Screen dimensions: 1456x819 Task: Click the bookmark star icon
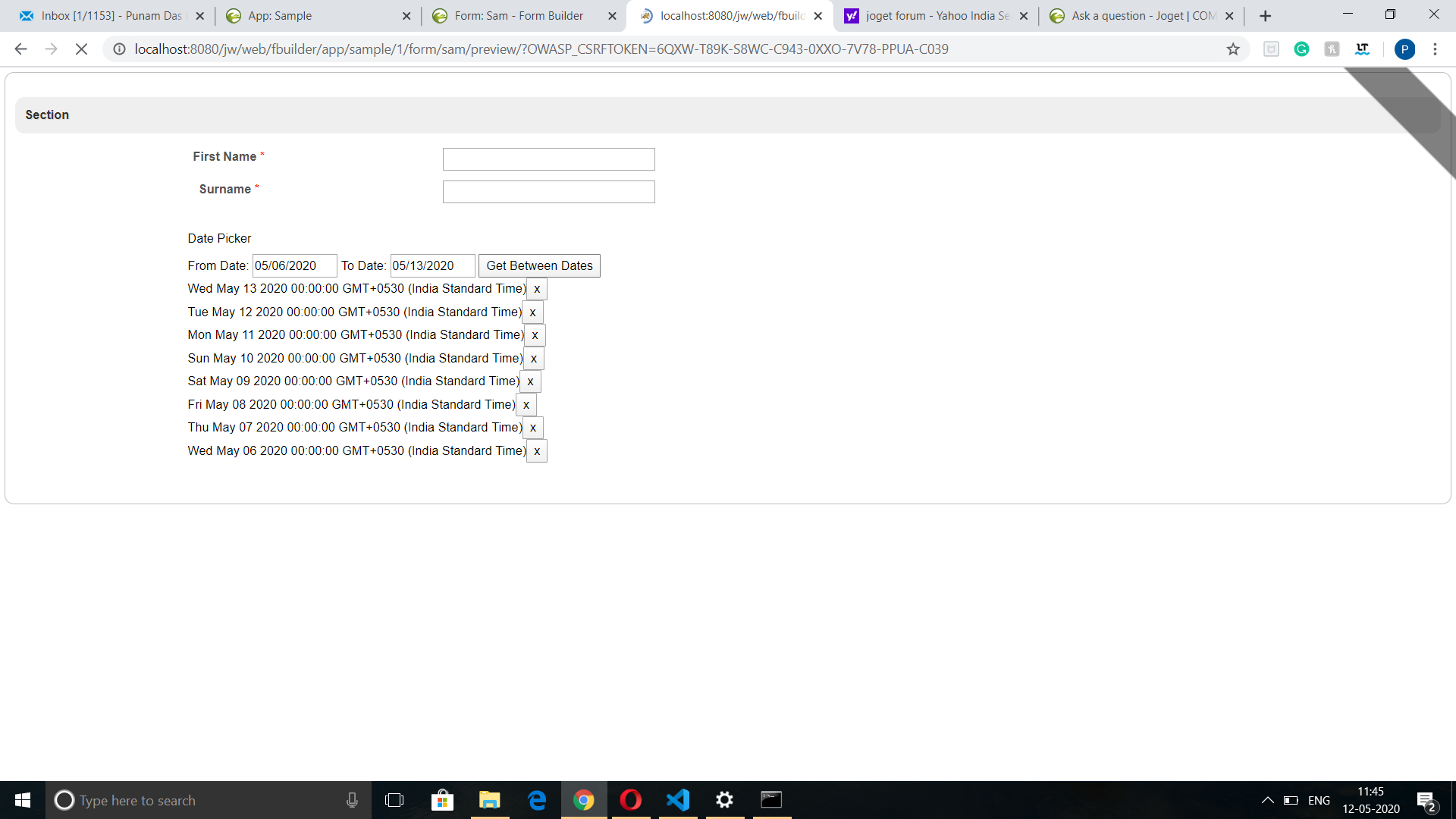pyautogui.click(x=1233, y=49)
